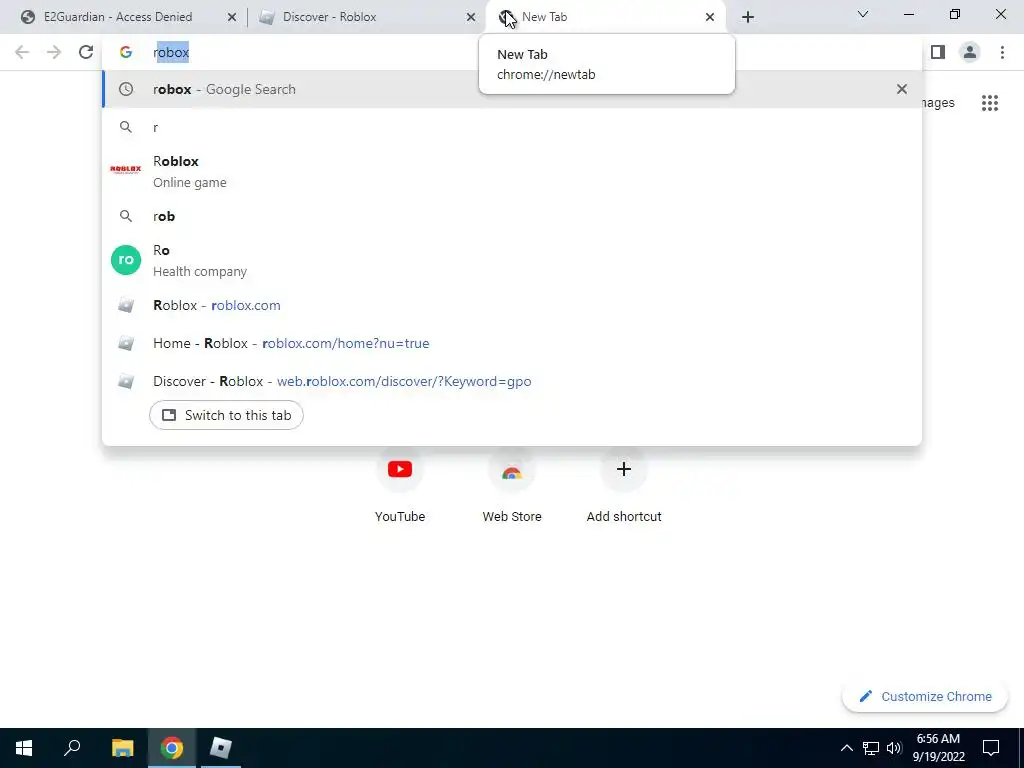Open the Windows Start menu

[x=24, y=748]
